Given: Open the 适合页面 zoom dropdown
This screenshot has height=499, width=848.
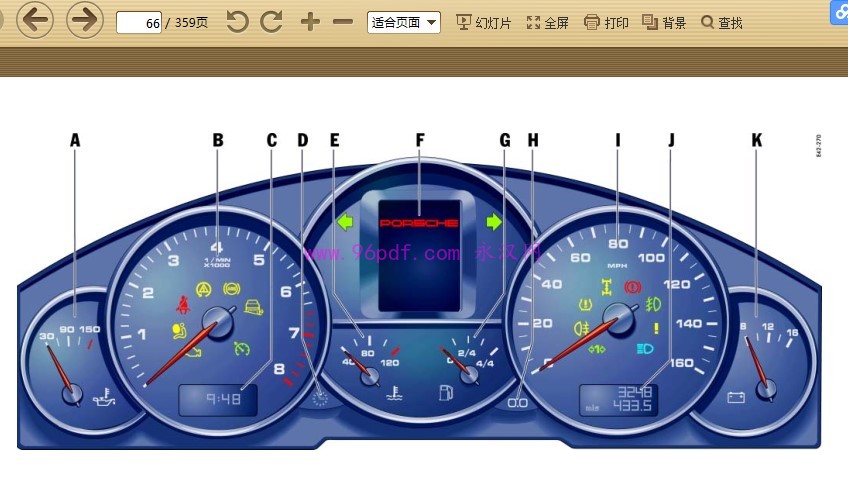Looking at the screenshot, I should tap(404, 22).
